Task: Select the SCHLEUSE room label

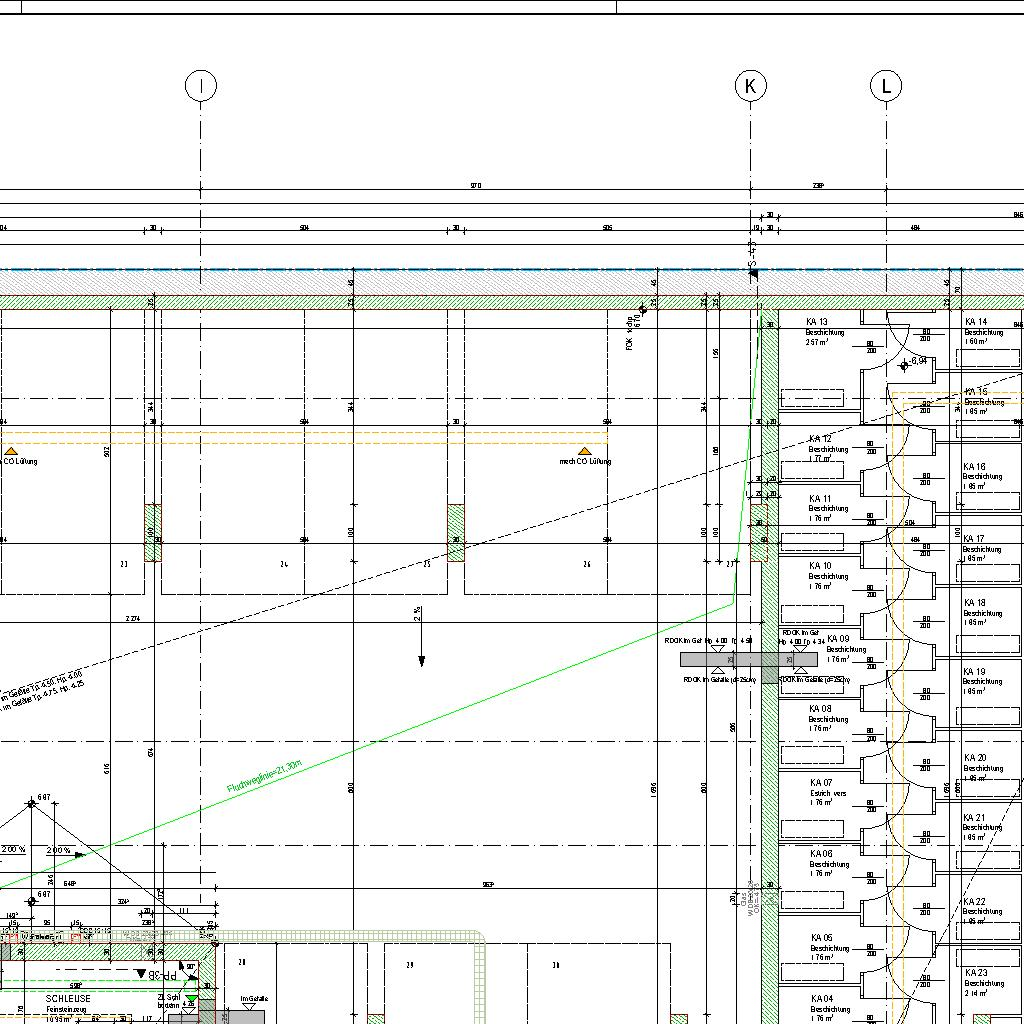Action: click(68, 998)
